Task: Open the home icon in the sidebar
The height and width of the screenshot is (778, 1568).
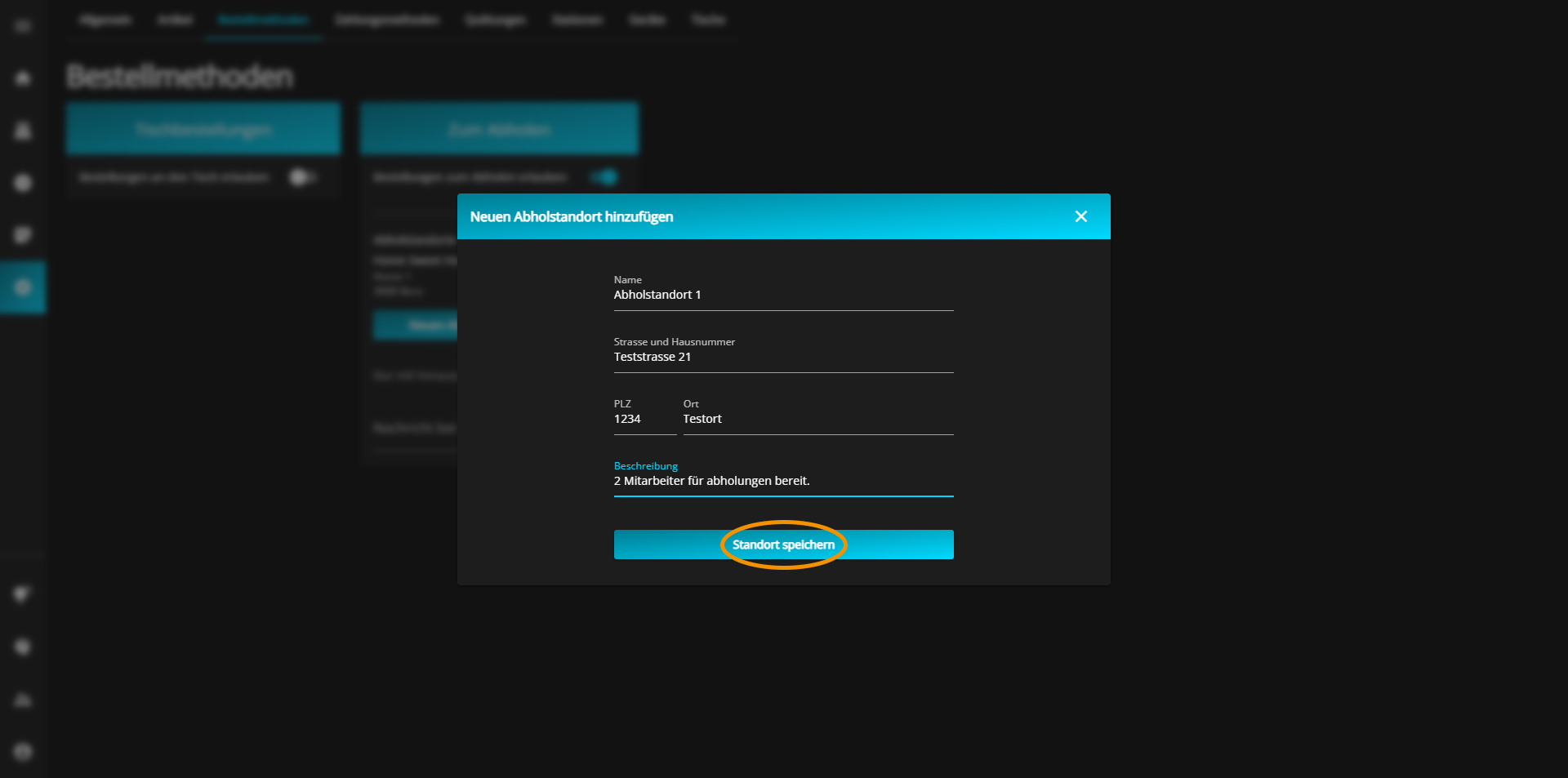Action: pos(23,78)
